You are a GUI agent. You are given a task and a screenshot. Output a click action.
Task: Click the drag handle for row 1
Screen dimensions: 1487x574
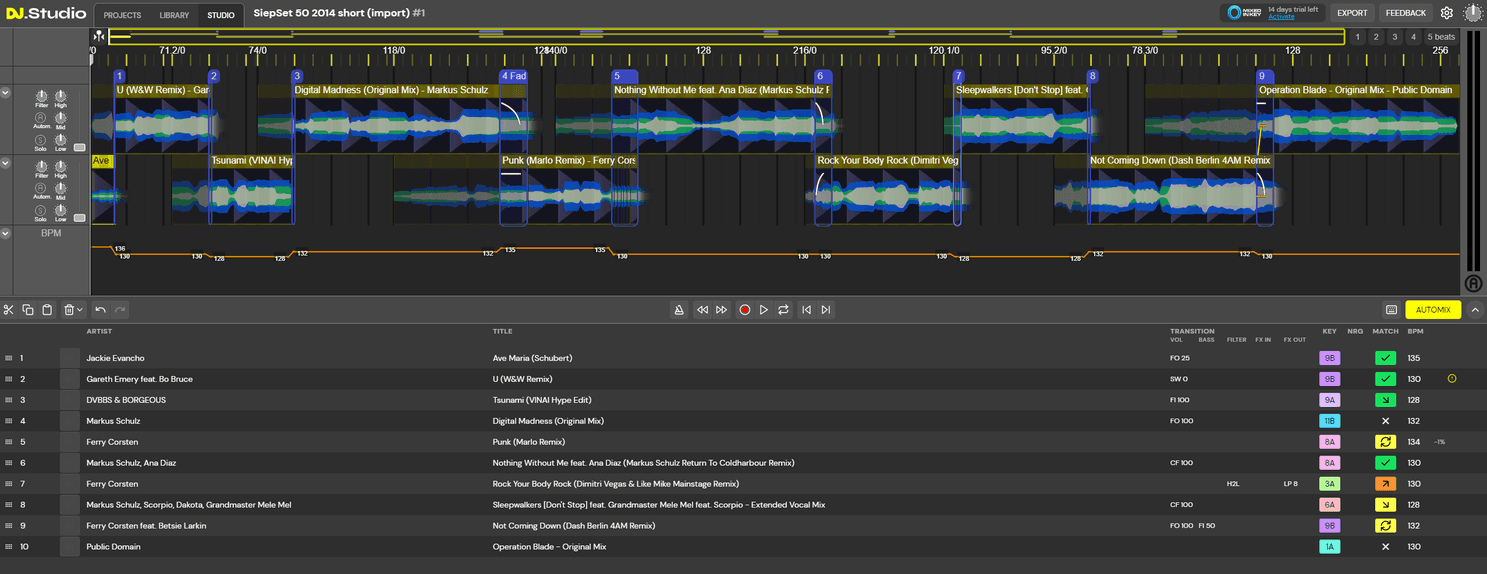click(8, 358)
